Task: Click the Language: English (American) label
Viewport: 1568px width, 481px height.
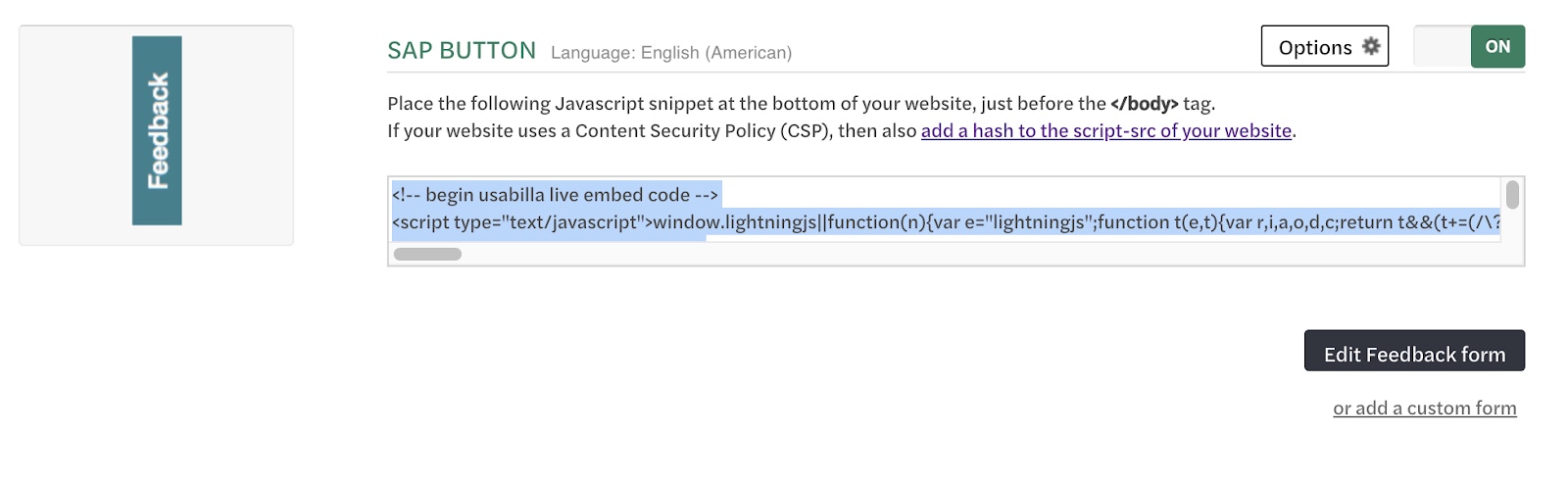Action: pos(670,53)
